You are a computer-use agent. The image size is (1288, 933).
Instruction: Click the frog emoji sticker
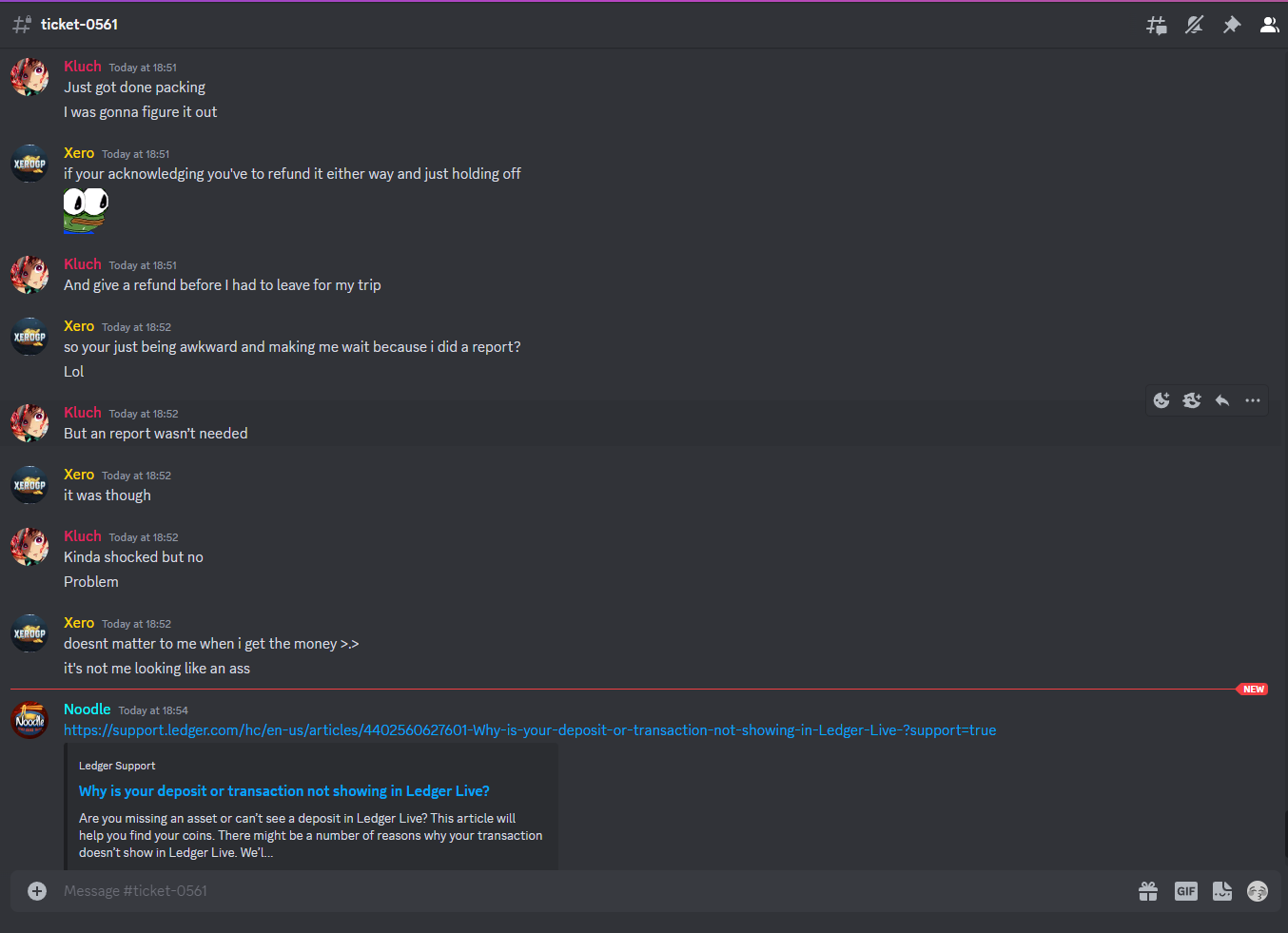tap(86, 210)
